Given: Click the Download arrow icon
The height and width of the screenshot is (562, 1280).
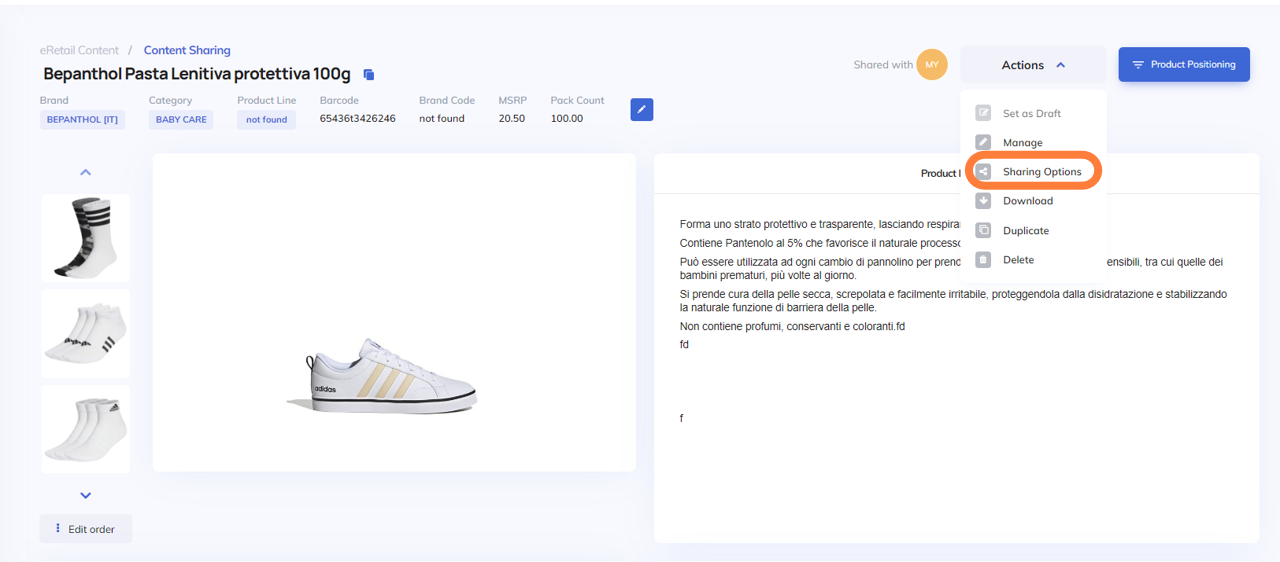Looking at the screenshot, I should click(983, 201).
